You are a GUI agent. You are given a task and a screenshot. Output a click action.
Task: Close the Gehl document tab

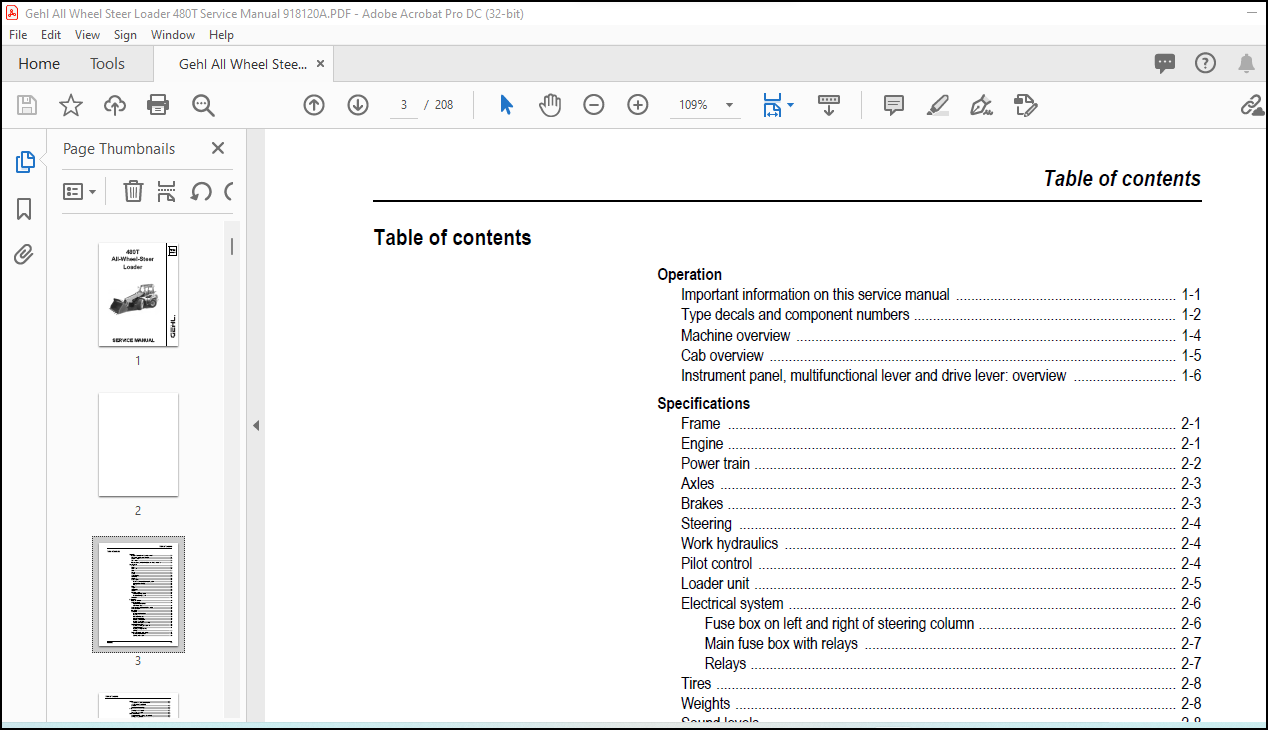tap(320, 64)
